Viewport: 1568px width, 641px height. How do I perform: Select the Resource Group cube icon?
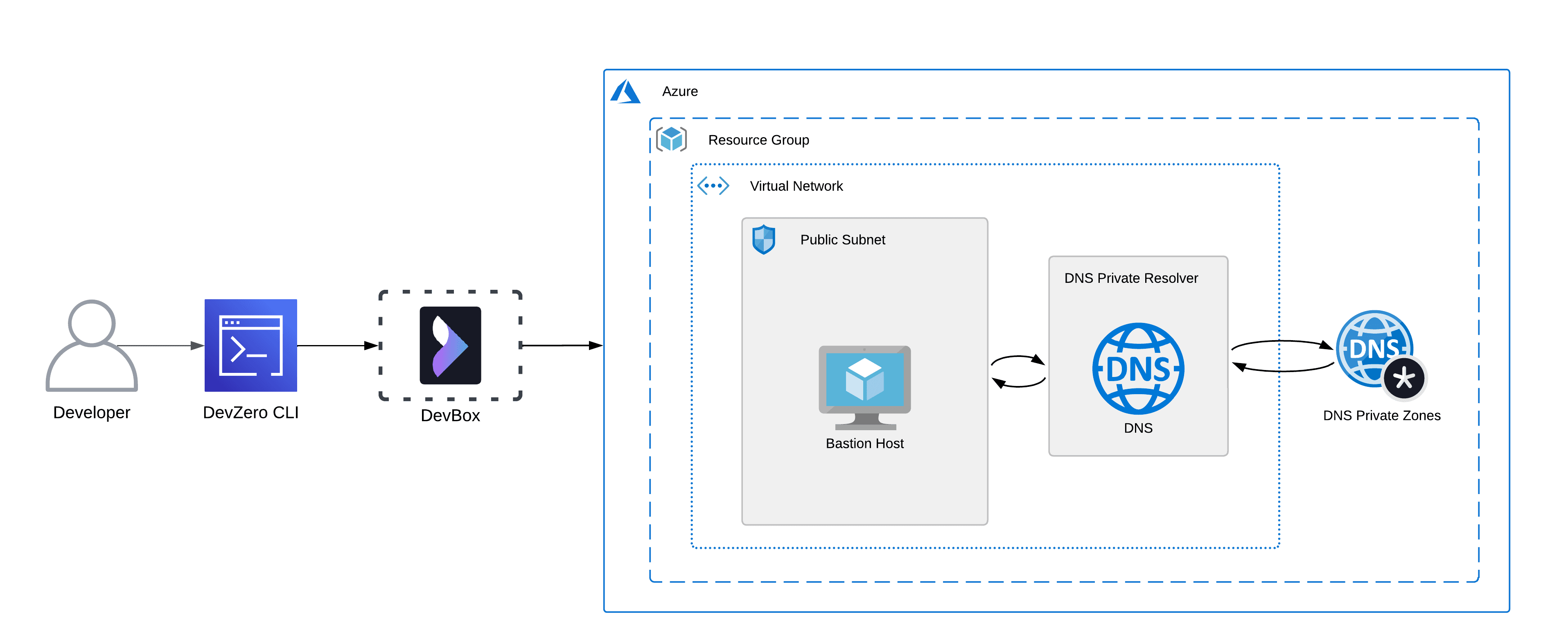(x=671, y=139)
